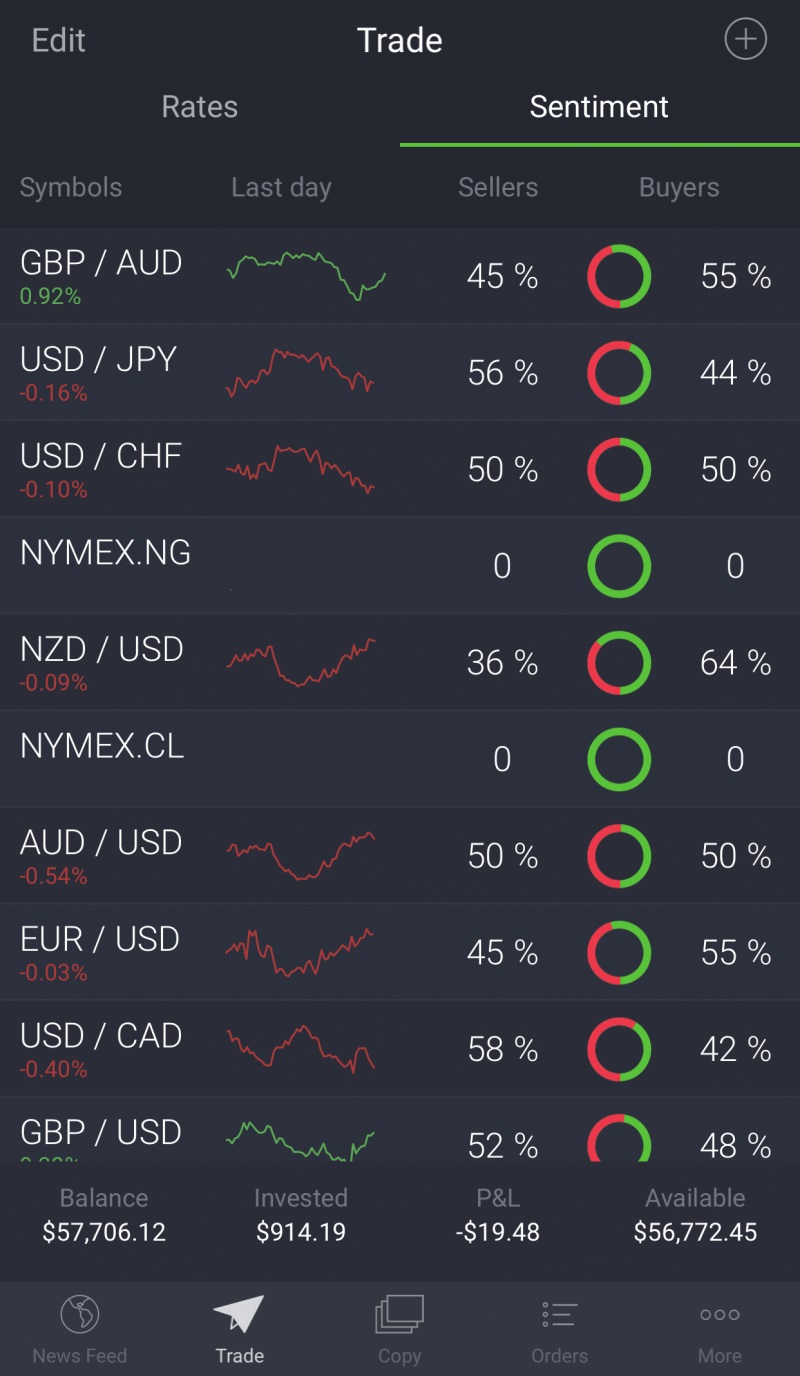Viewport: 800px width, 1376px height.
Task: Open the Copy stacked cards icon
Action: coord(399,1314)
